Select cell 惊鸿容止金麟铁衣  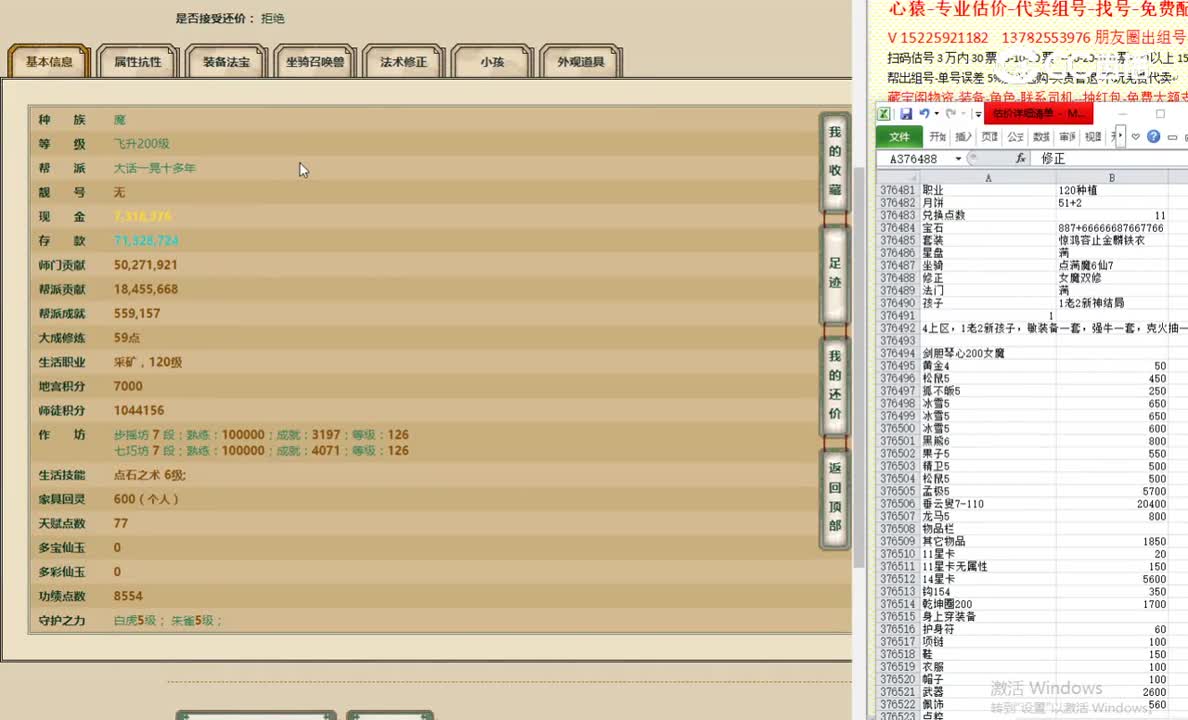coord(1111,240)
